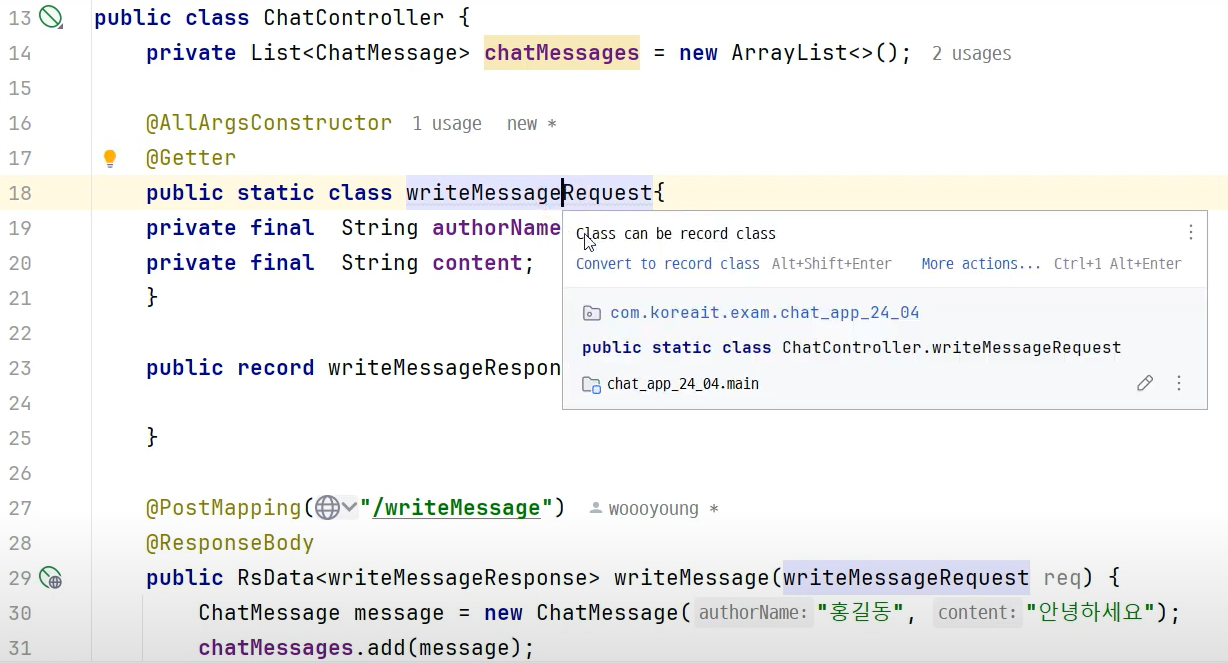Click the authorName field on line 19
The height and width of the screenshot is (663, 1228).
[496, 228]
